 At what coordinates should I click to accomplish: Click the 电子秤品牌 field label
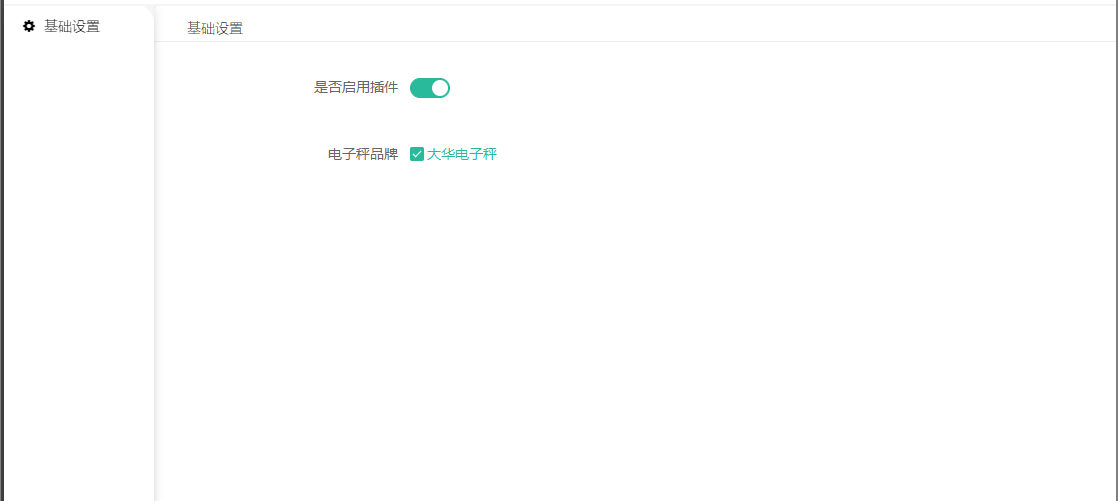coord(363,154)
